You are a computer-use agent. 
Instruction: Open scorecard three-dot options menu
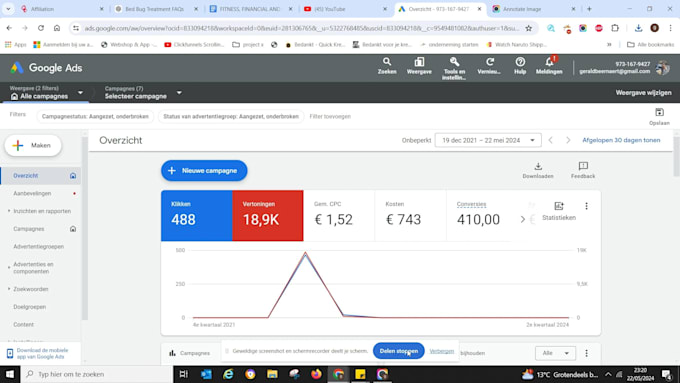tap(586, 206)
